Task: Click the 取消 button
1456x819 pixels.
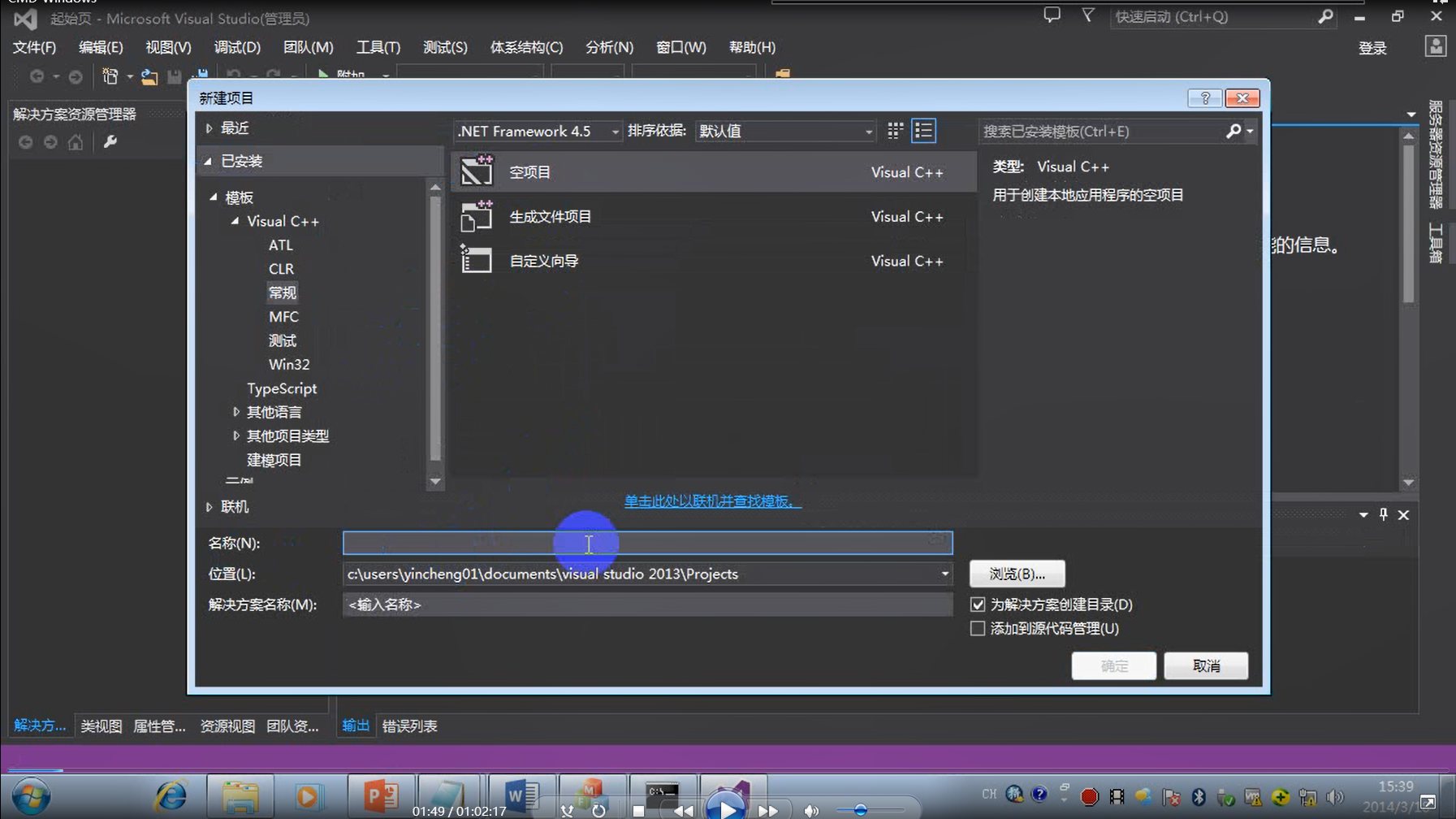Action: (x=1207, y=666)
